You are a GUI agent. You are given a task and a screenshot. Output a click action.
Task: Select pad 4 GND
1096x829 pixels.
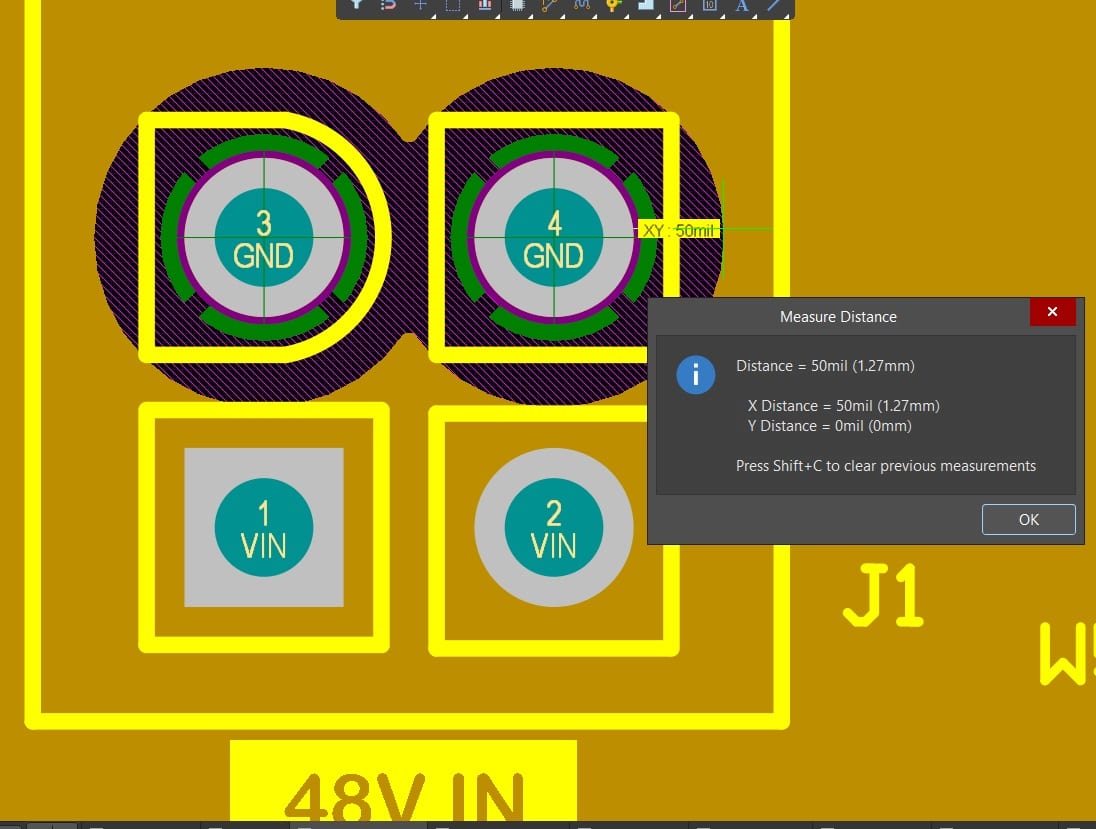coord(554,237)
